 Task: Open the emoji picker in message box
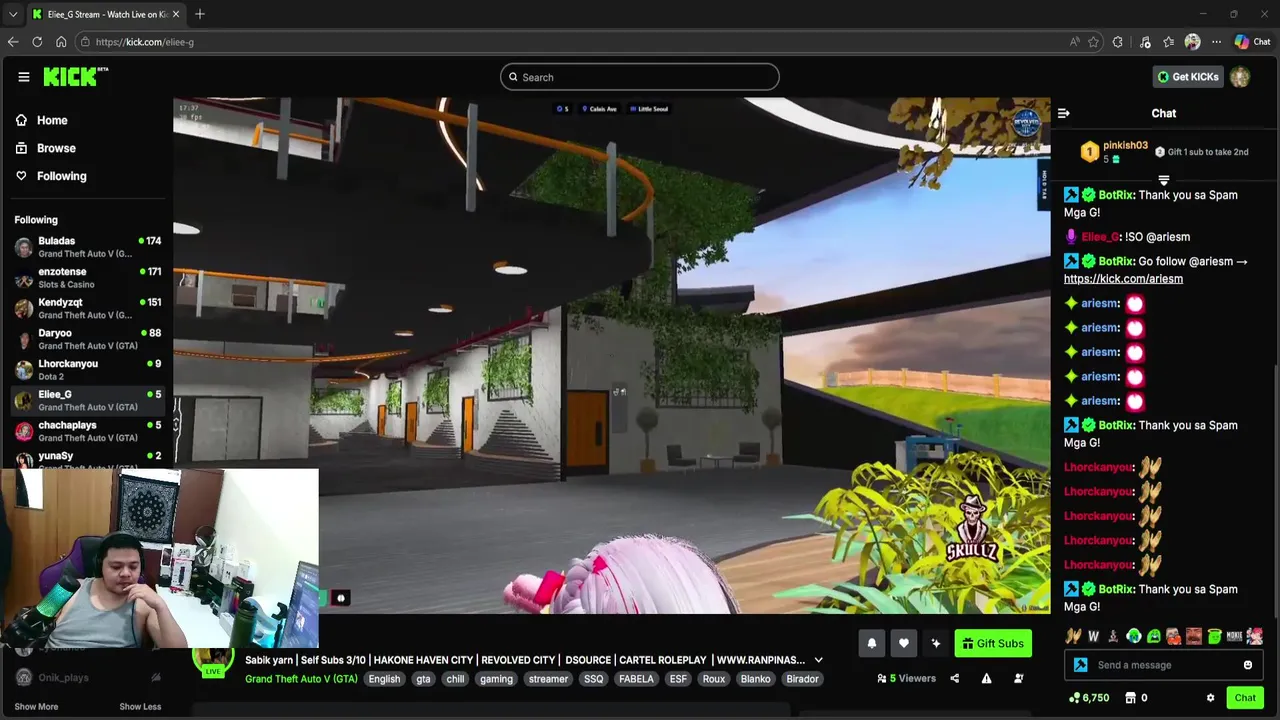(1248, 665)
